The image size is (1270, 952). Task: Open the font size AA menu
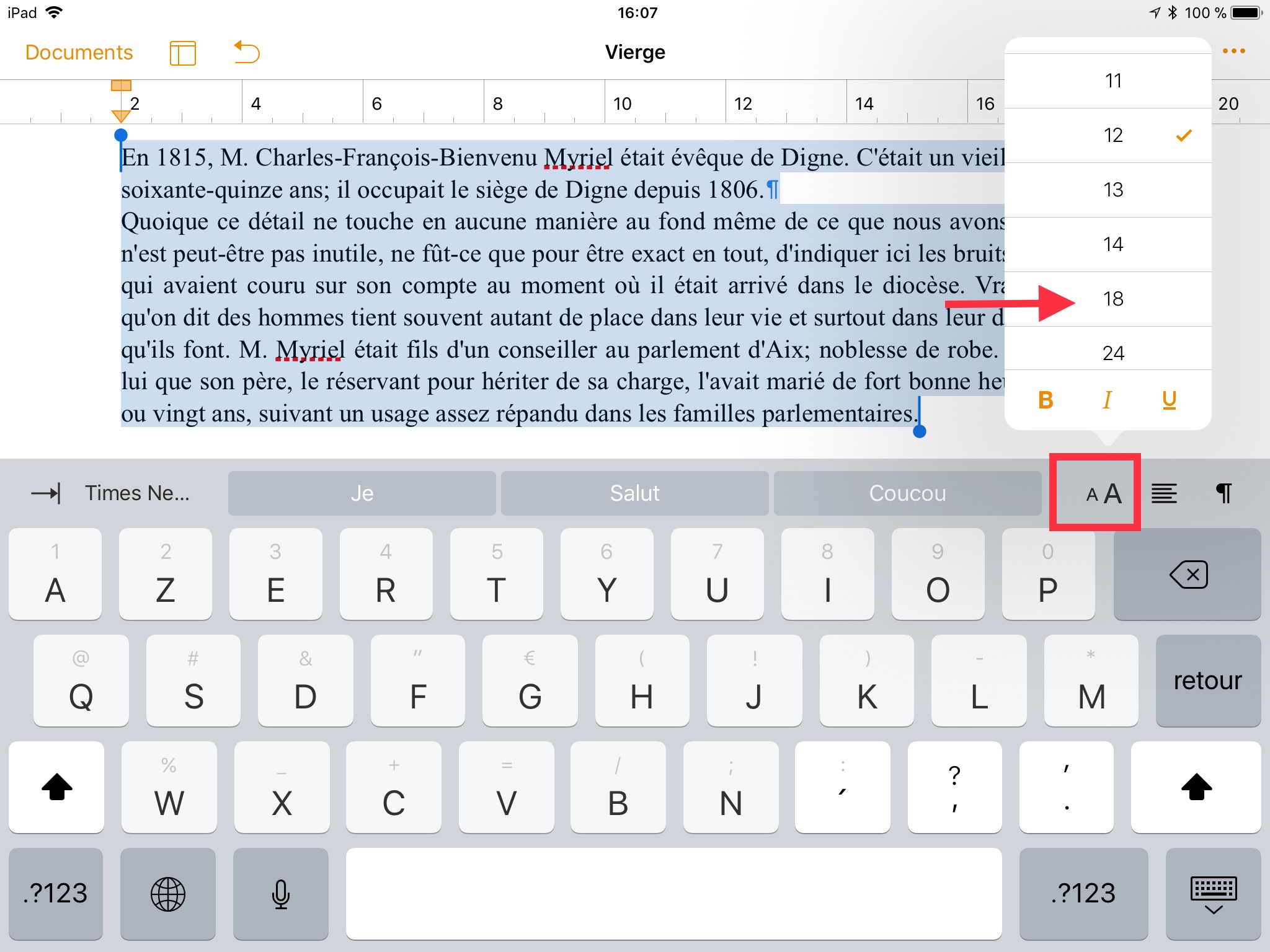[x=1103, y=493]
